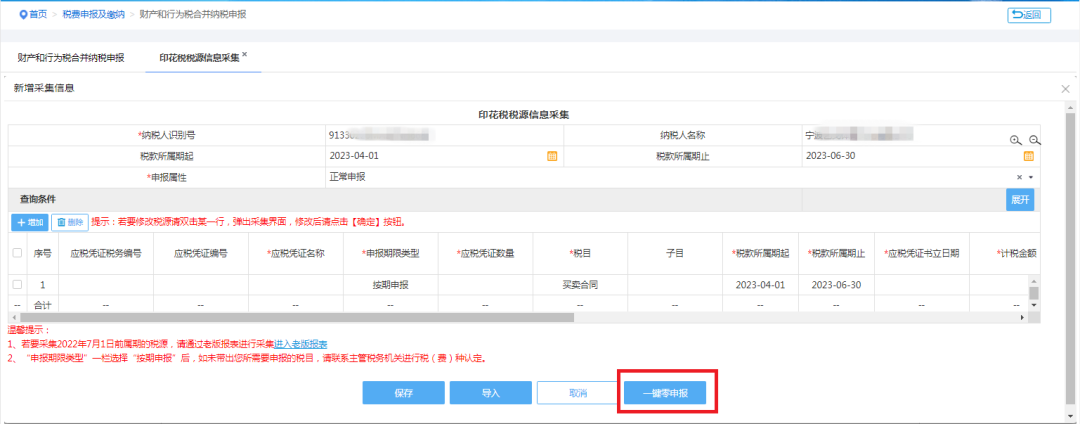Expand query conditions with 展开 button
Viewport: 1080px width, 424px height.
pos(1019,199)
